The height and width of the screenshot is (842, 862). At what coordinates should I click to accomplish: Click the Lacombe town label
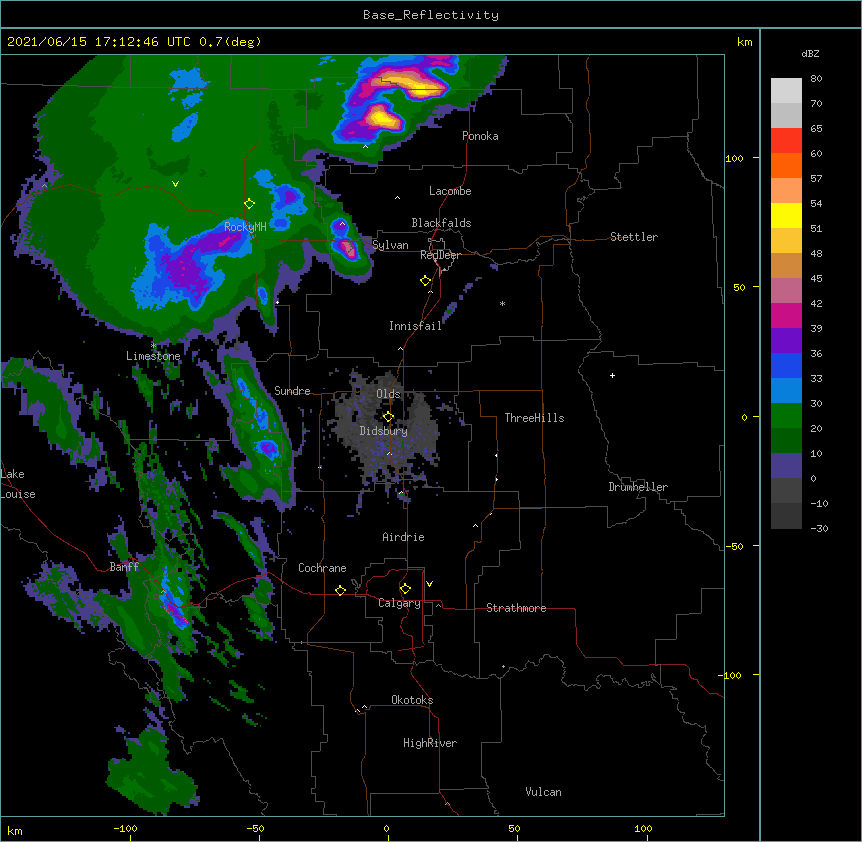[x=450, y=191]
